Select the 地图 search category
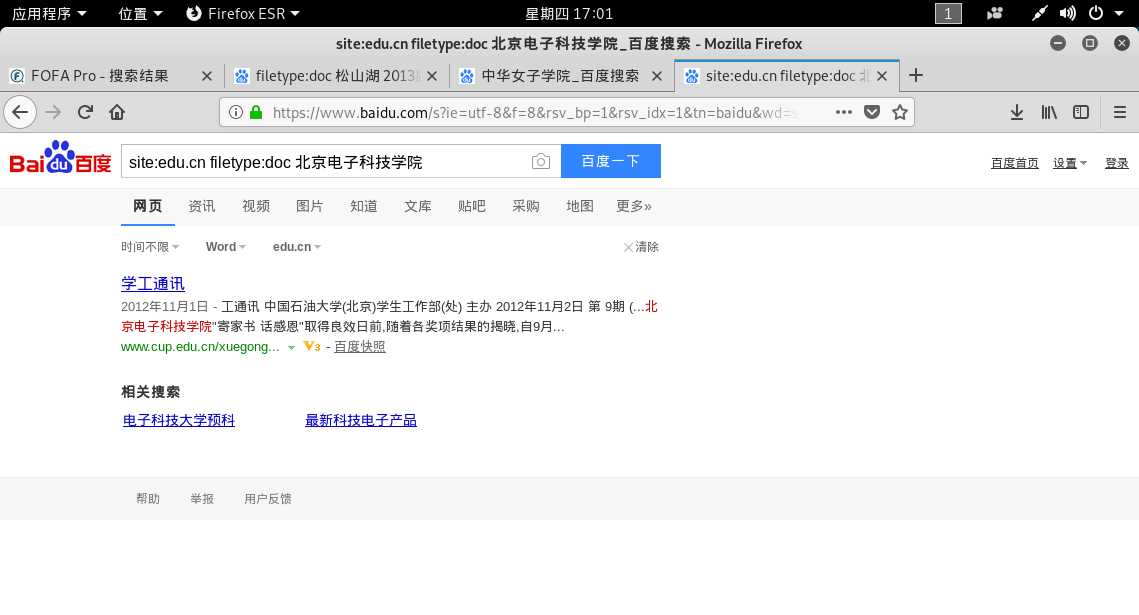Viewport: 1139px width, 615px height. (x=580, y=206)
